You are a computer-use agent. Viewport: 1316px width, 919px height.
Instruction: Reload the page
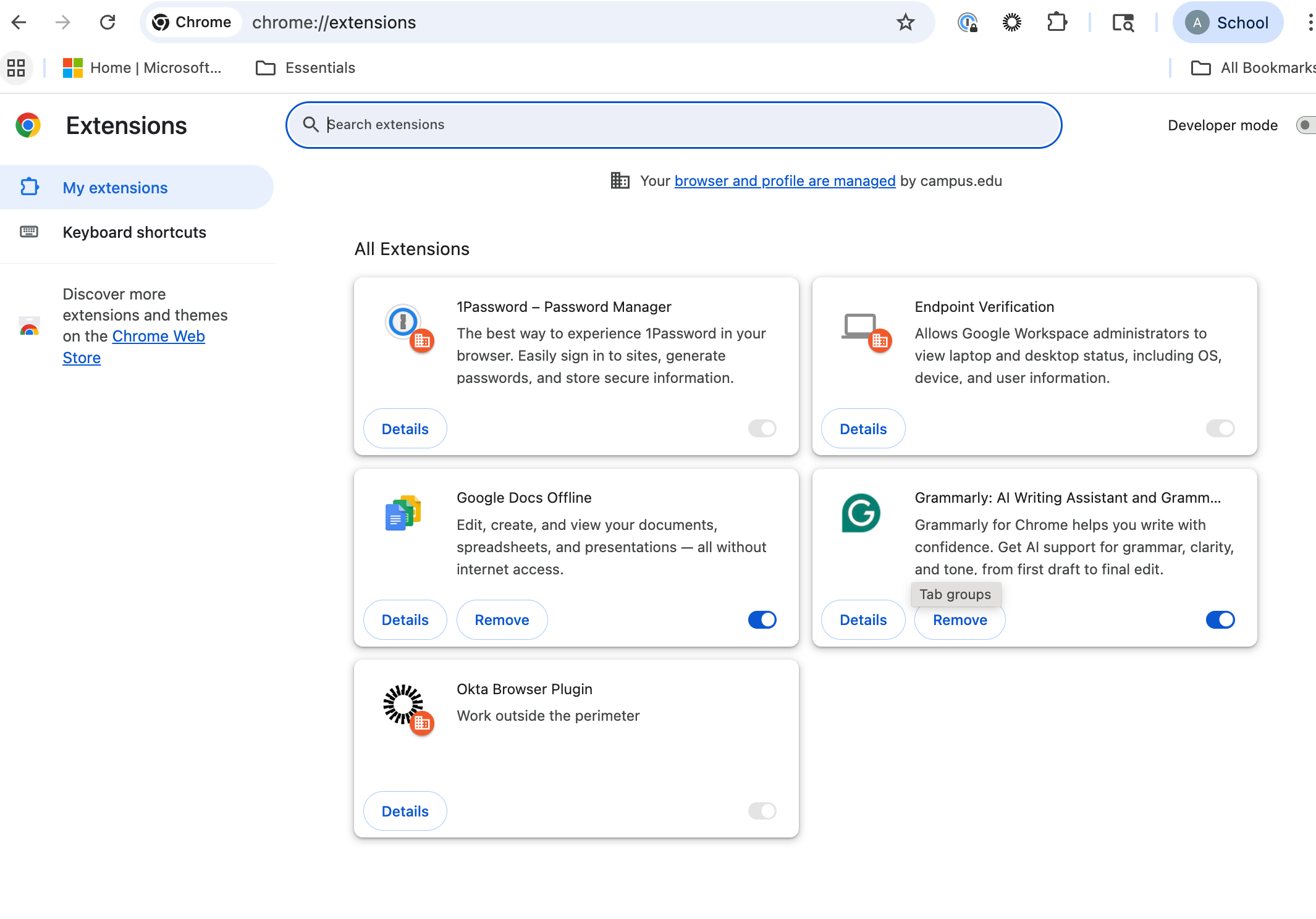coord(108,23)
